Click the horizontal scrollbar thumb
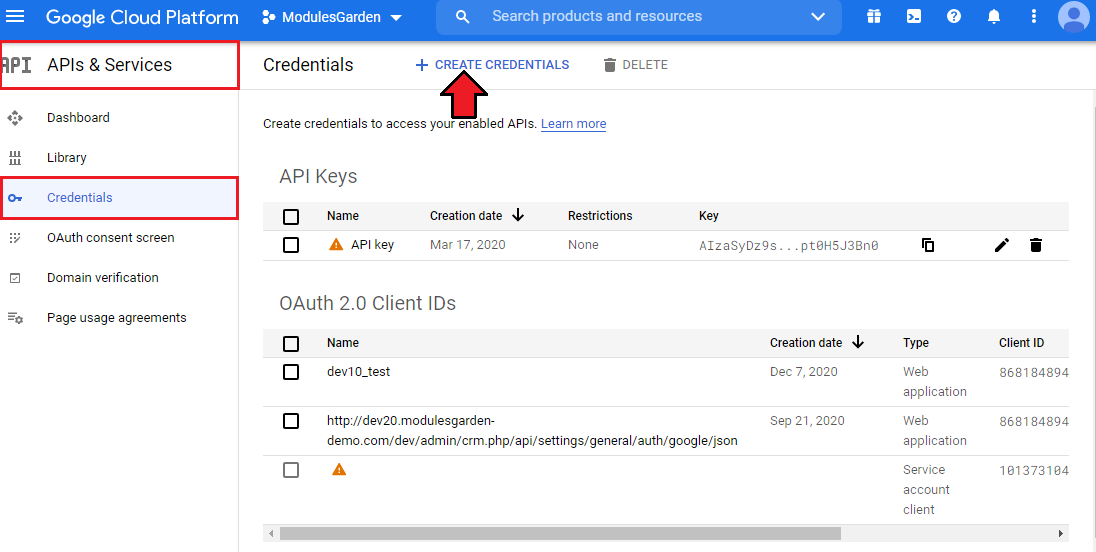 (x=560, y=534)
